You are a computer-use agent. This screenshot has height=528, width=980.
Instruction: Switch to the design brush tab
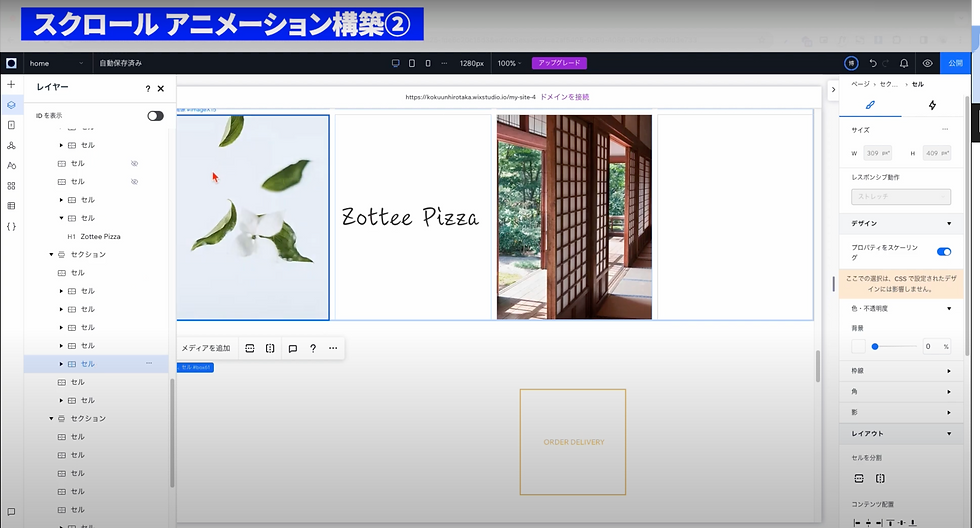(x=869, y=105)
